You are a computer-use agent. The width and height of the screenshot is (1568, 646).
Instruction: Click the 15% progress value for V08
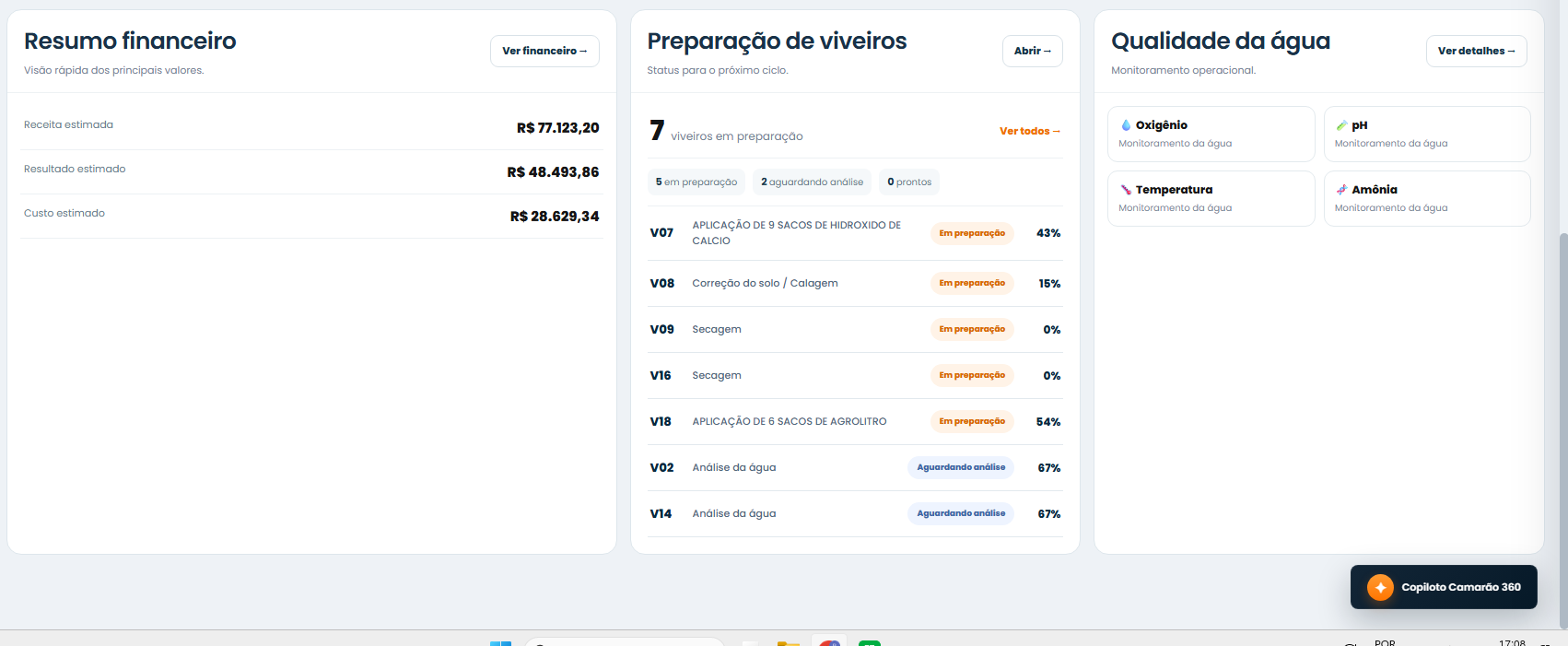[1049, 284]
